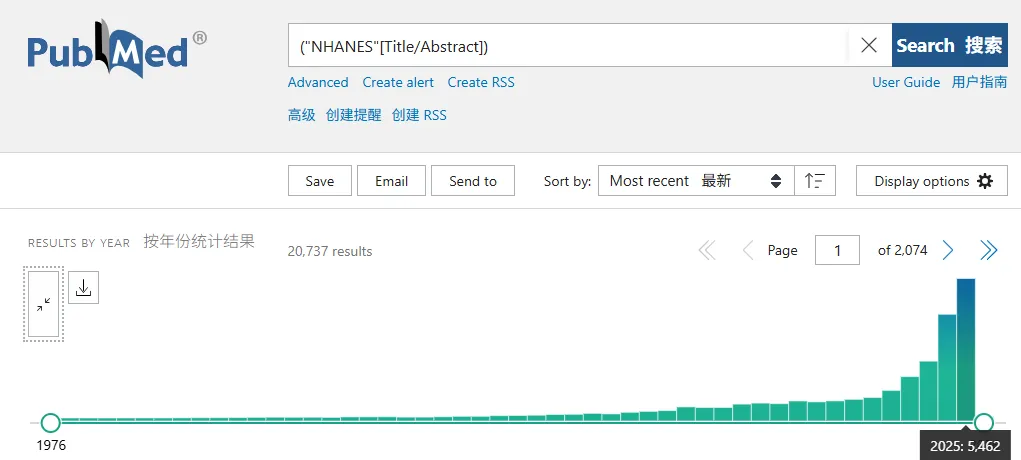Go to the previous results page
The height and width of the screenshot is (460, 1021).
[748, 250]
